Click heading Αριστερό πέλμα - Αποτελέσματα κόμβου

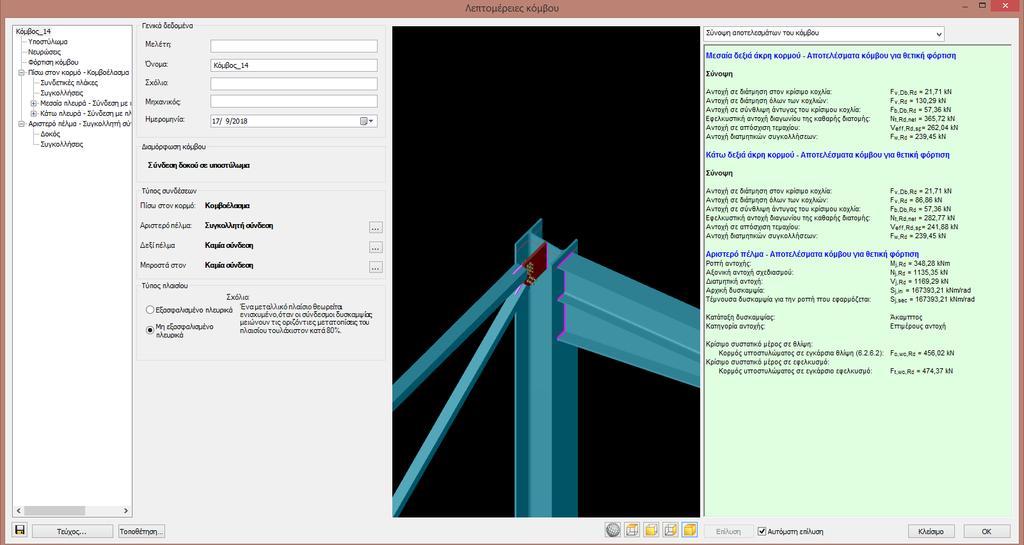pyautogui.click(x=812, y=254)
